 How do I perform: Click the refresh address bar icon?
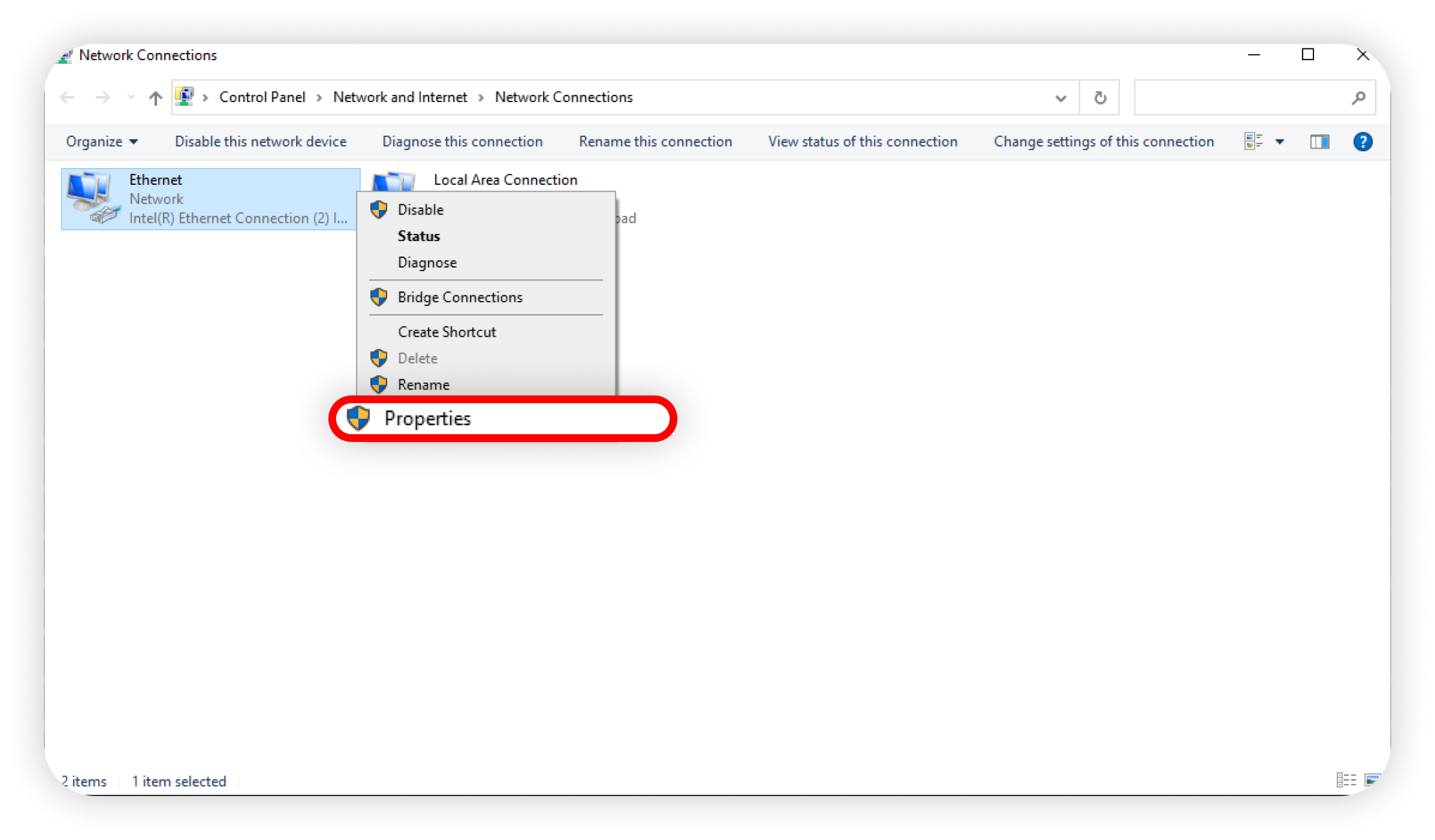pos(1100,98)
